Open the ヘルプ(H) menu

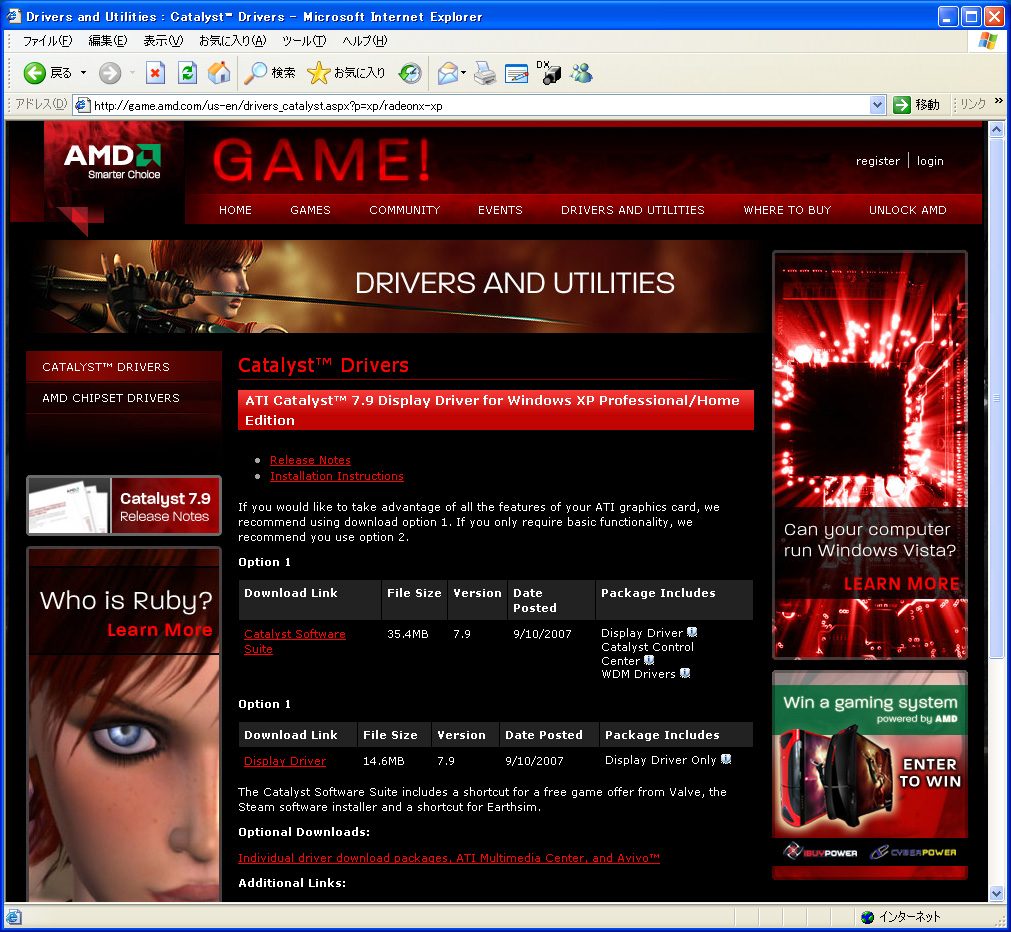point(365,41)
